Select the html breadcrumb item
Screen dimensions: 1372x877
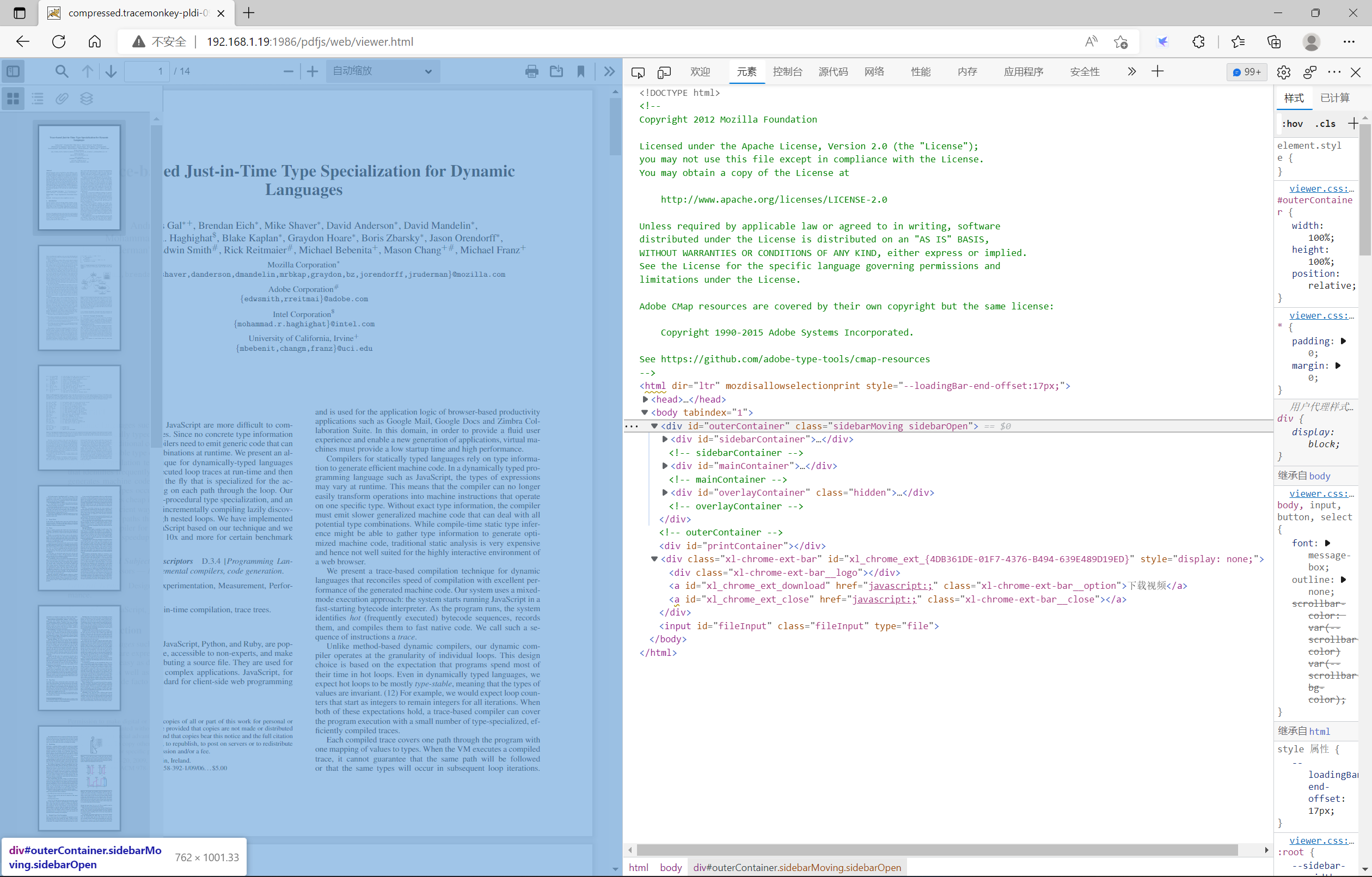638,867
